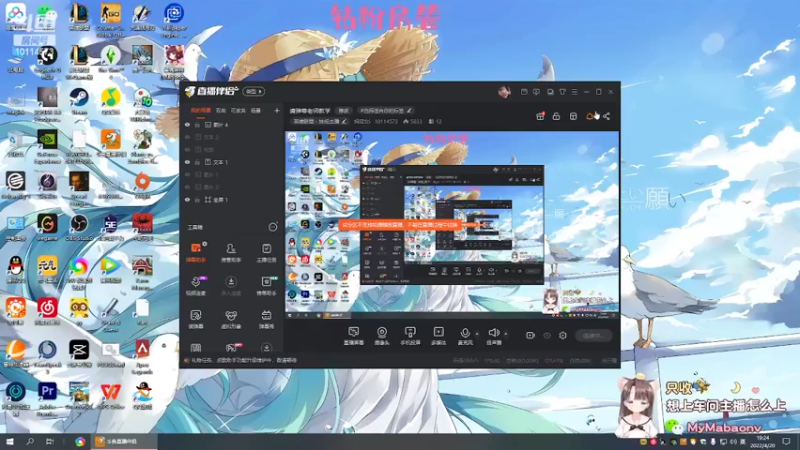
Task: Hide the 图片 4 source layer
Action: coord(187,124)
